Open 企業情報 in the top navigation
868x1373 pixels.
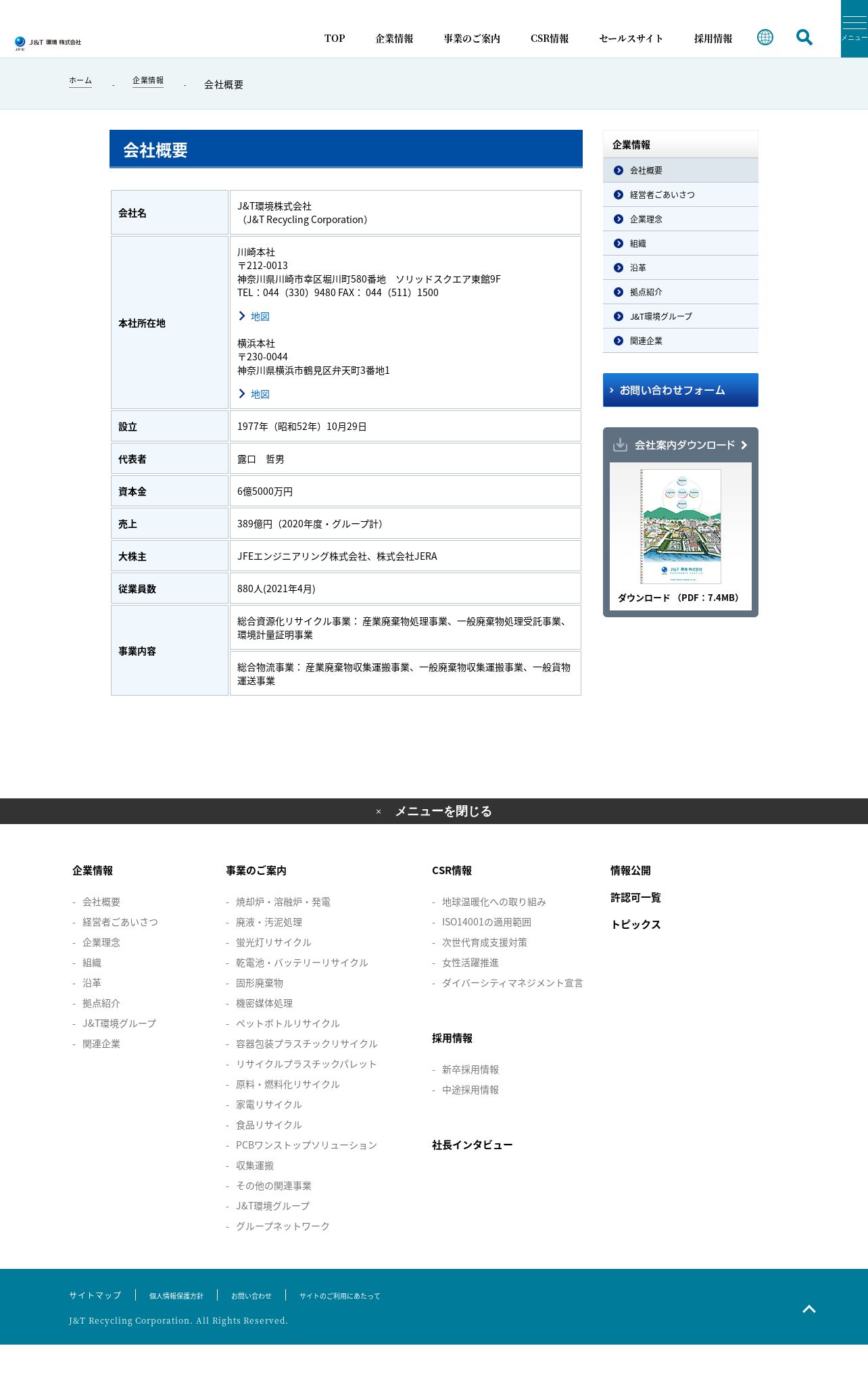pyautogui.click(x=394, y=39)
